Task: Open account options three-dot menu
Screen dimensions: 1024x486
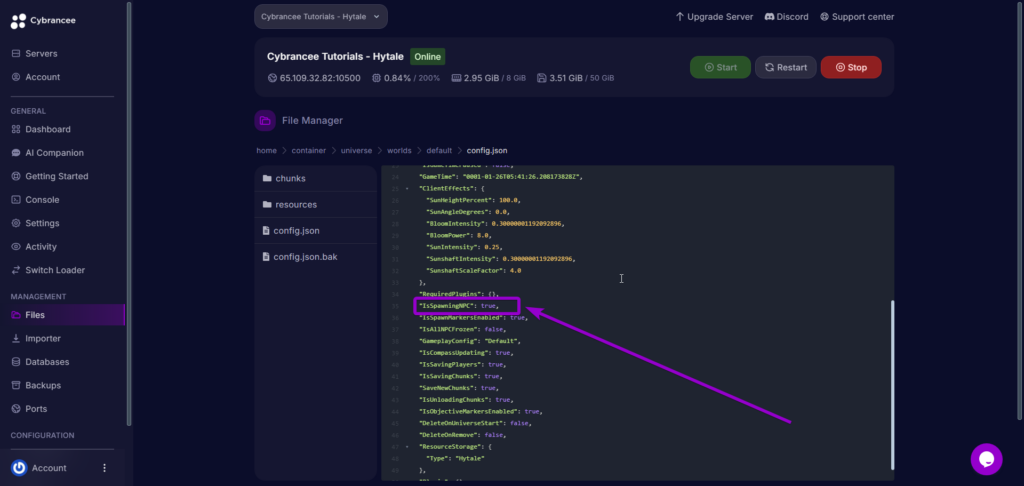Action: pos(104,468)
